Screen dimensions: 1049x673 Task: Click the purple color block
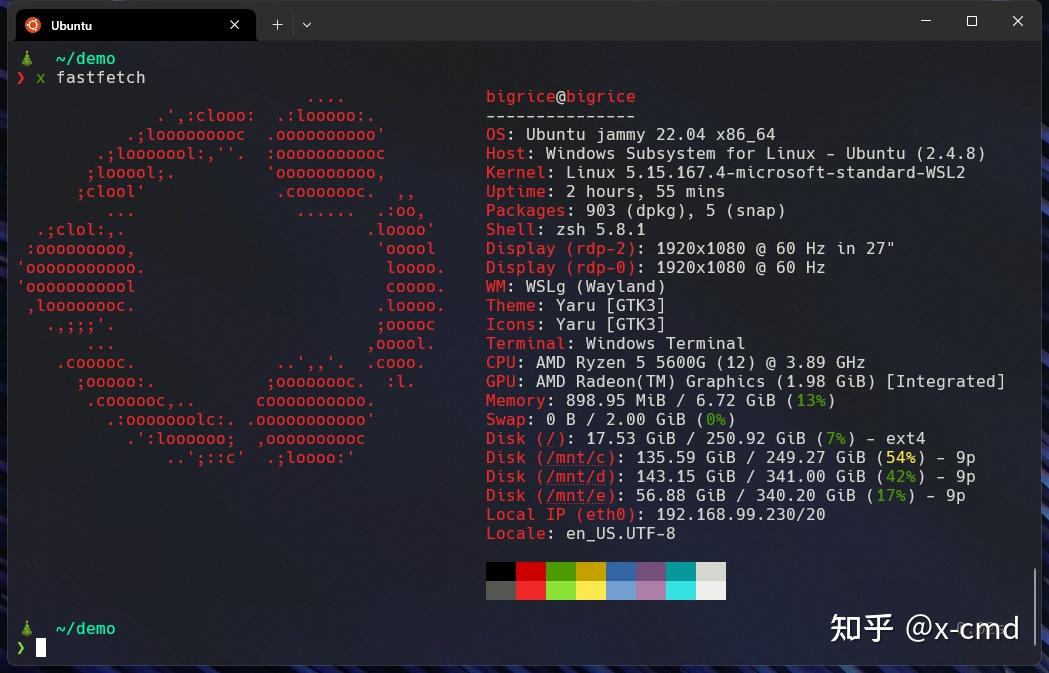click(x=651, y=571)
